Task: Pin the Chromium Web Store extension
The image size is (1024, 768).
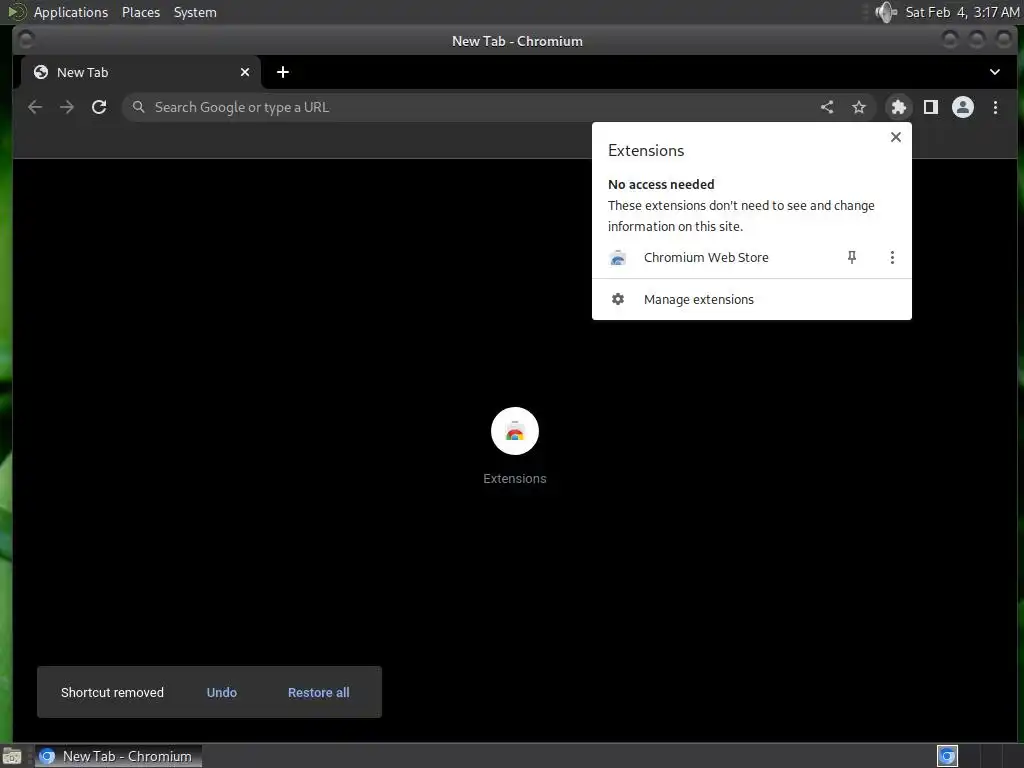Action: [x=852, y=257]
